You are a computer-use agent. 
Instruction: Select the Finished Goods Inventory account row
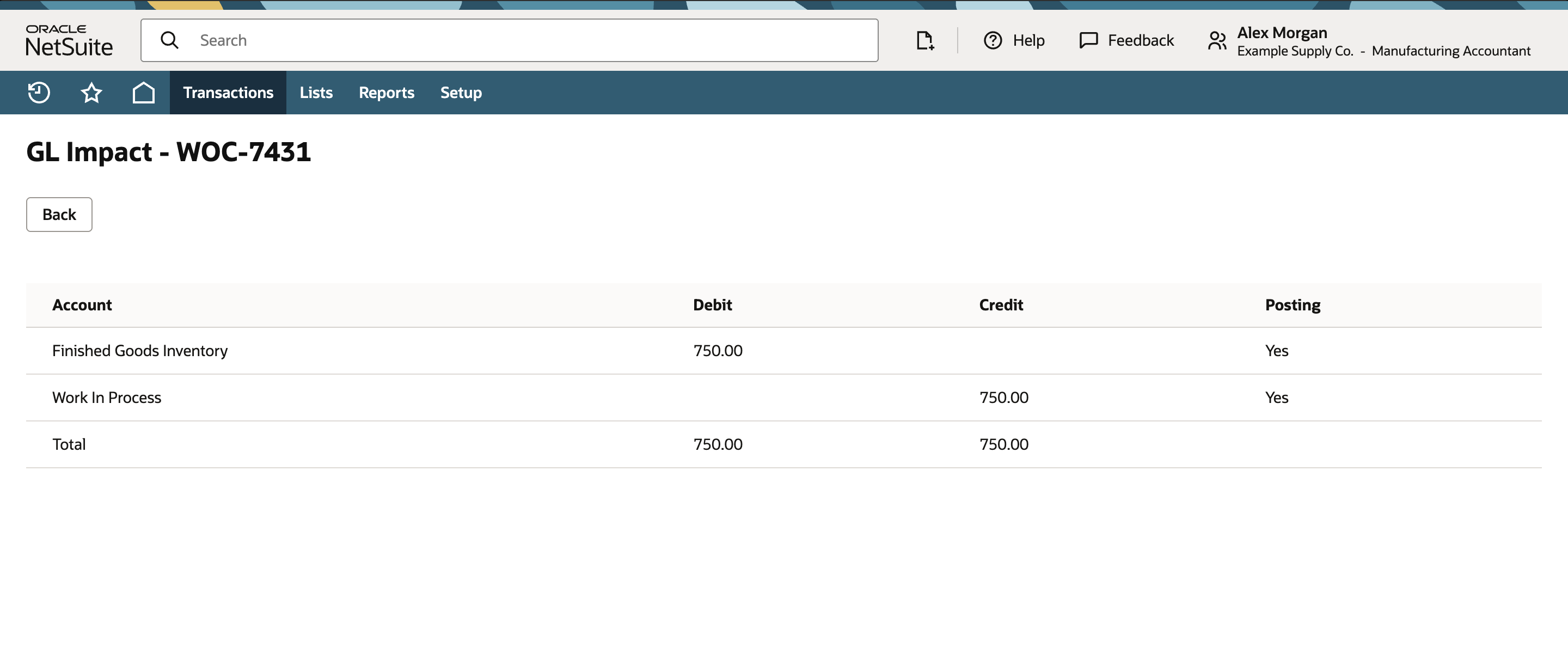[784, 351]
